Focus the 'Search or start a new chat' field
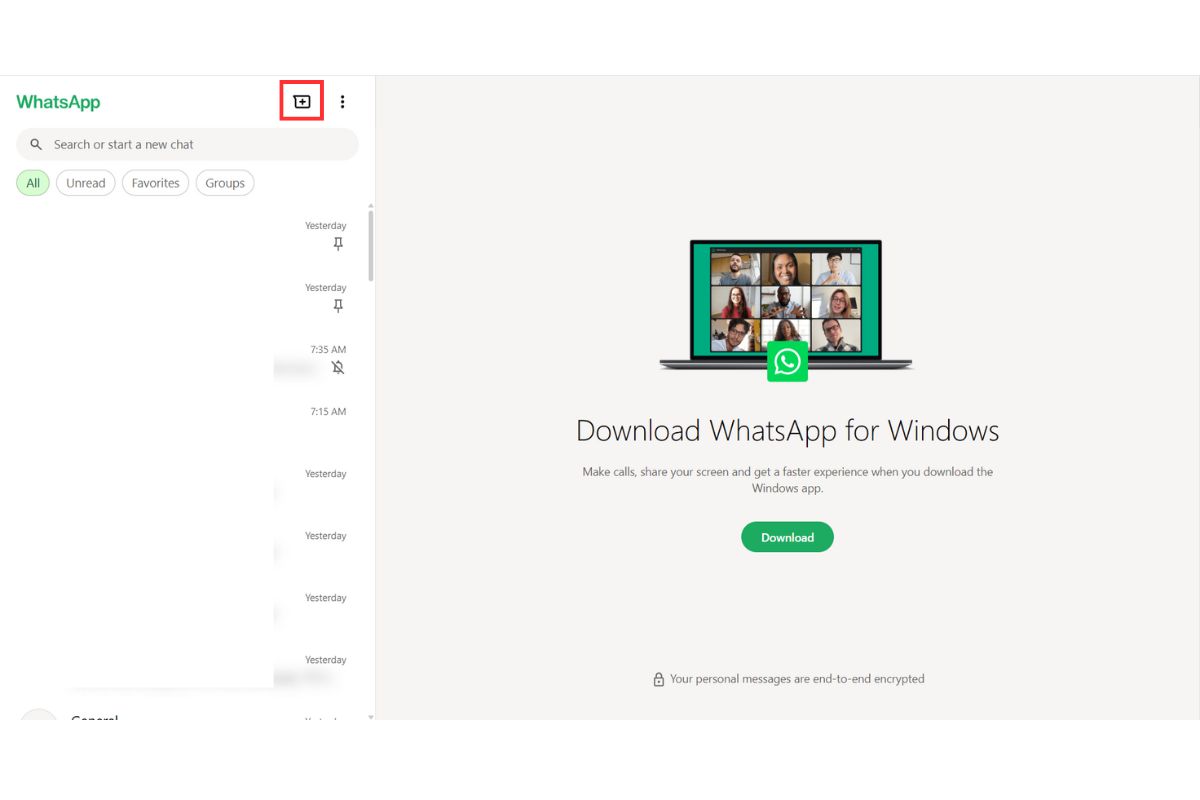 point(187,144)
